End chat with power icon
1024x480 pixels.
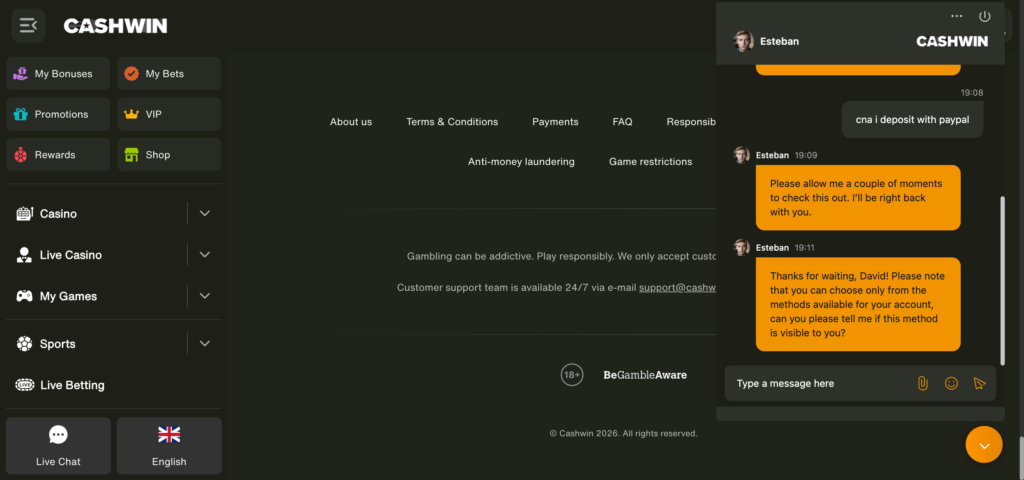click(985, 16)
